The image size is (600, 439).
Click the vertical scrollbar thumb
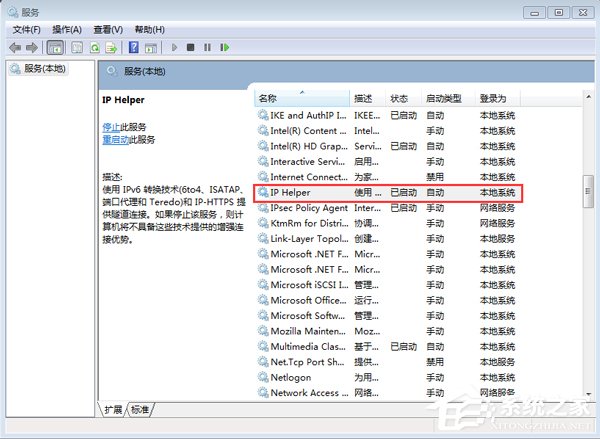(589, 191)
